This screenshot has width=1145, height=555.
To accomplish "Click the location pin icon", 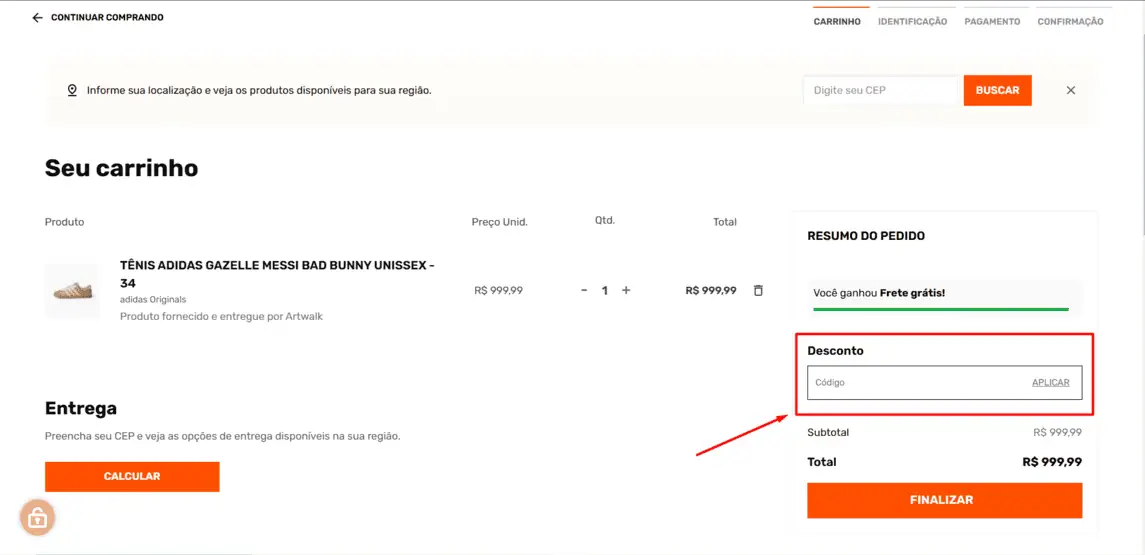I will (72, 91).
